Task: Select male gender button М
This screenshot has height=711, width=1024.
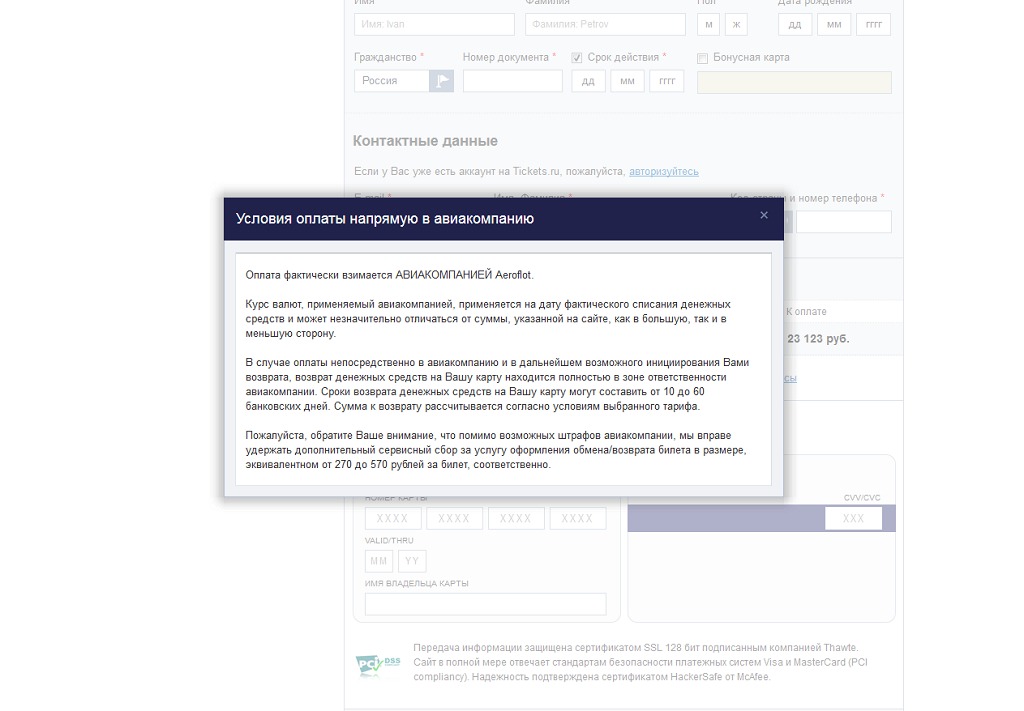Action: tap(709, 24)
